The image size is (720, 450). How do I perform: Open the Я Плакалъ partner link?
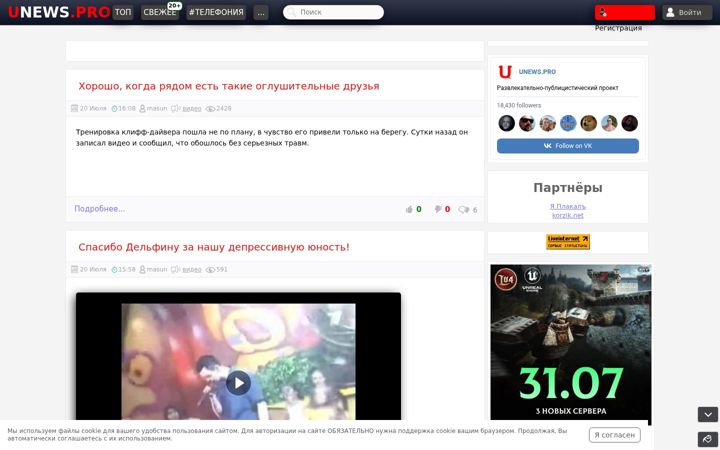[x=568, y=206]
